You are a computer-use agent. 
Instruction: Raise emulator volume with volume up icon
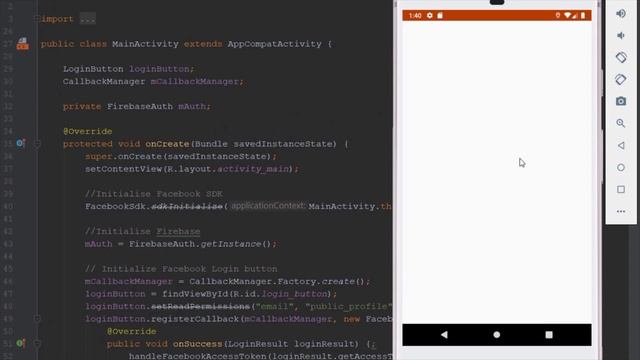coord(621,13)
